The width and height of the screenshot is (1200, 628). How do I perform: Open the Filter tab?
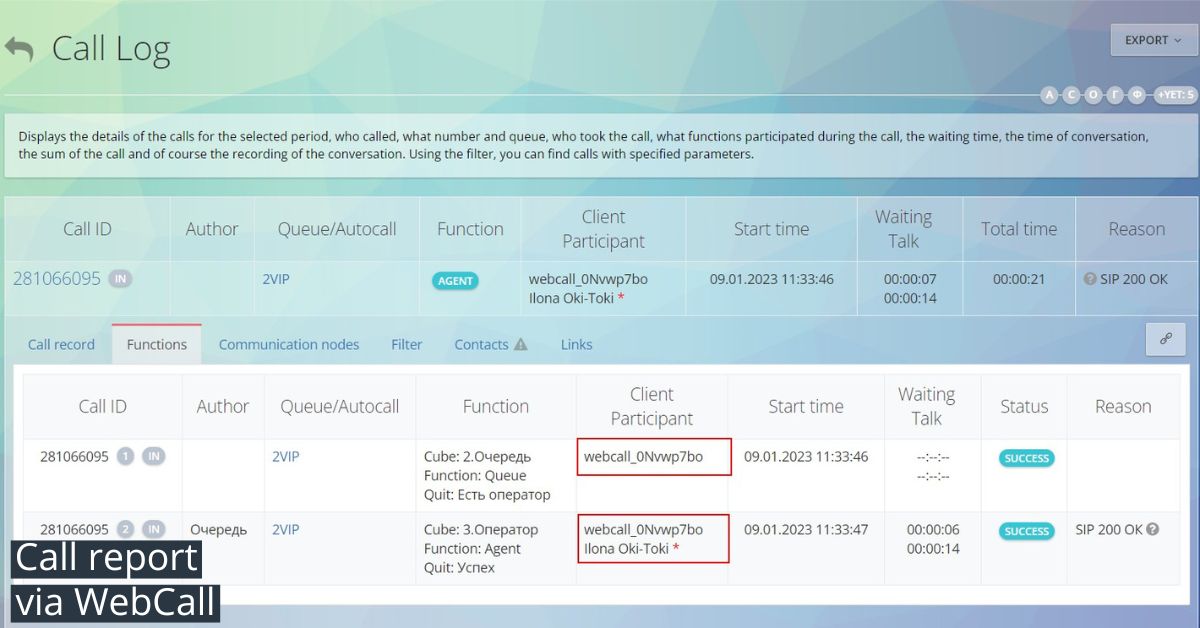coord(406,344)
